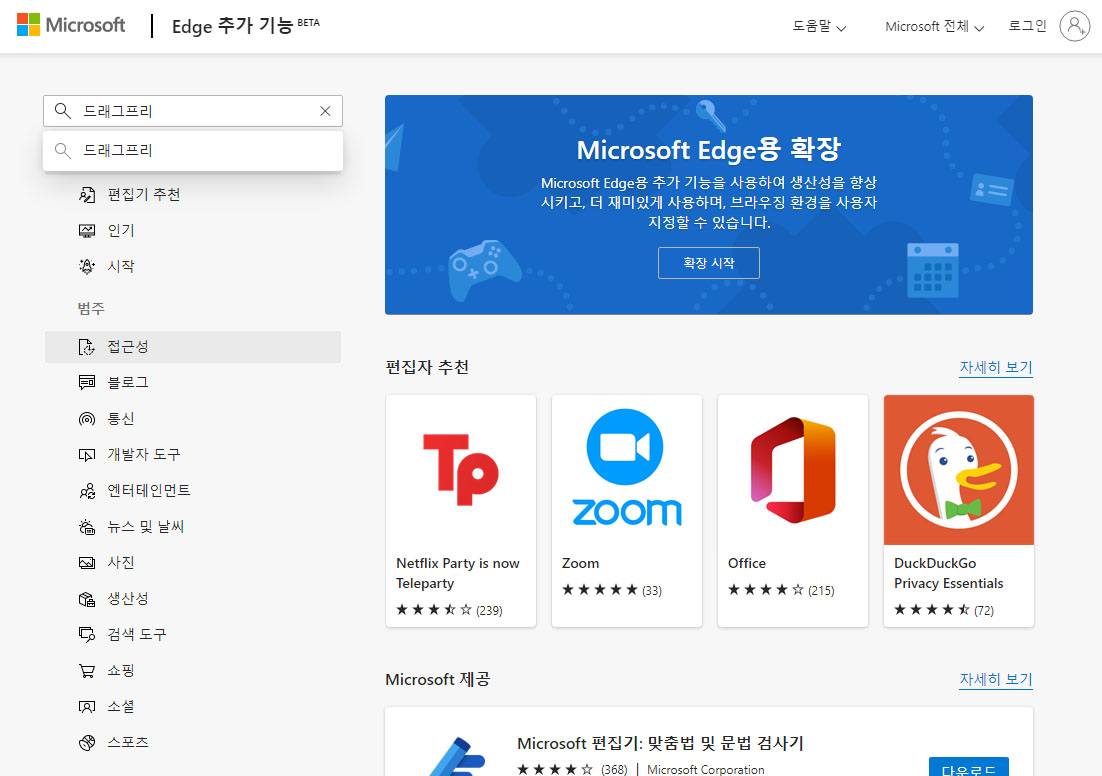Click the 엔터테인먼트 category icon
1102x776 pixels.
tap(87, 491)
